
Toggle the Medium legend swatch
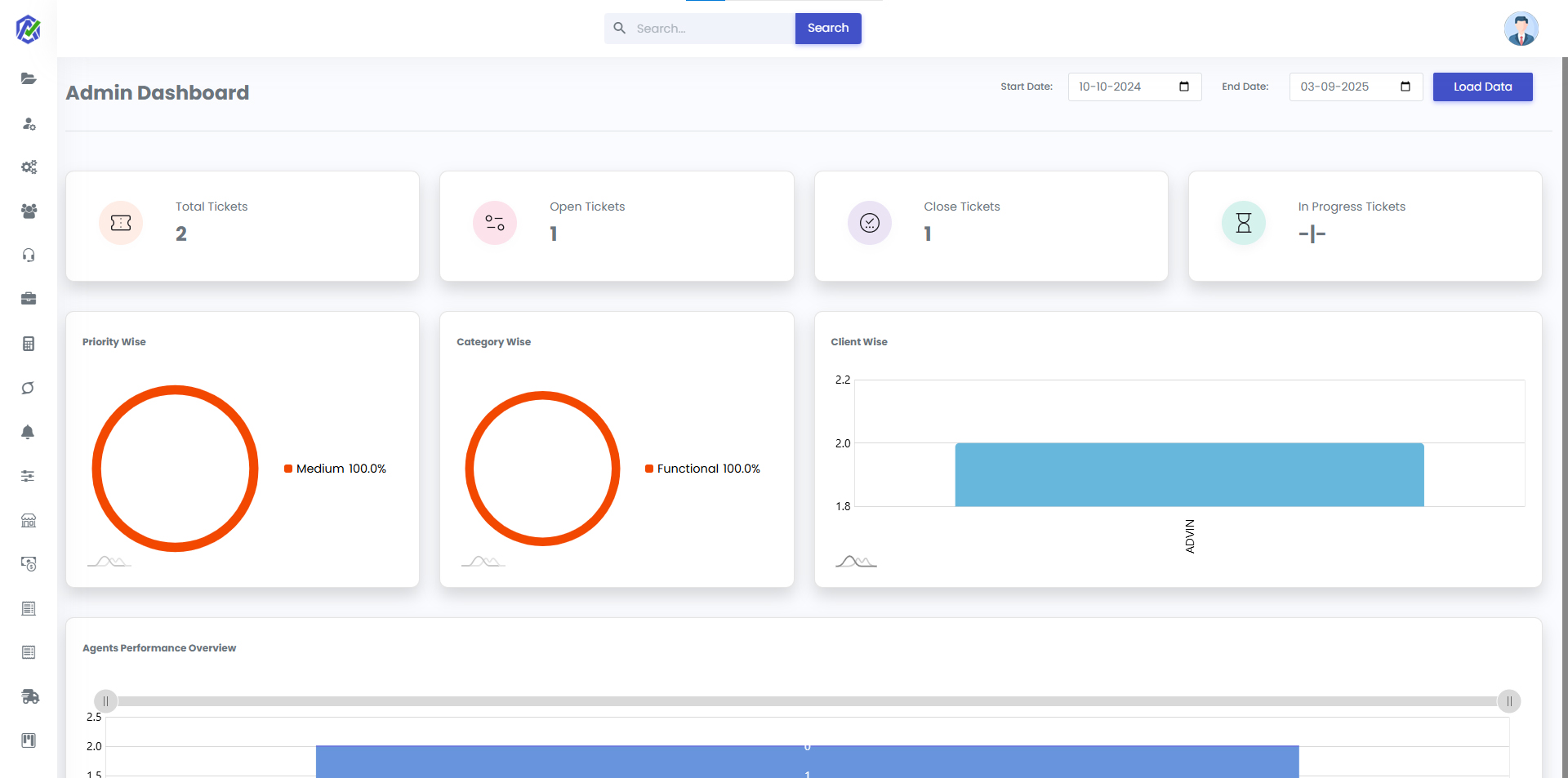(x=288, y=469)
